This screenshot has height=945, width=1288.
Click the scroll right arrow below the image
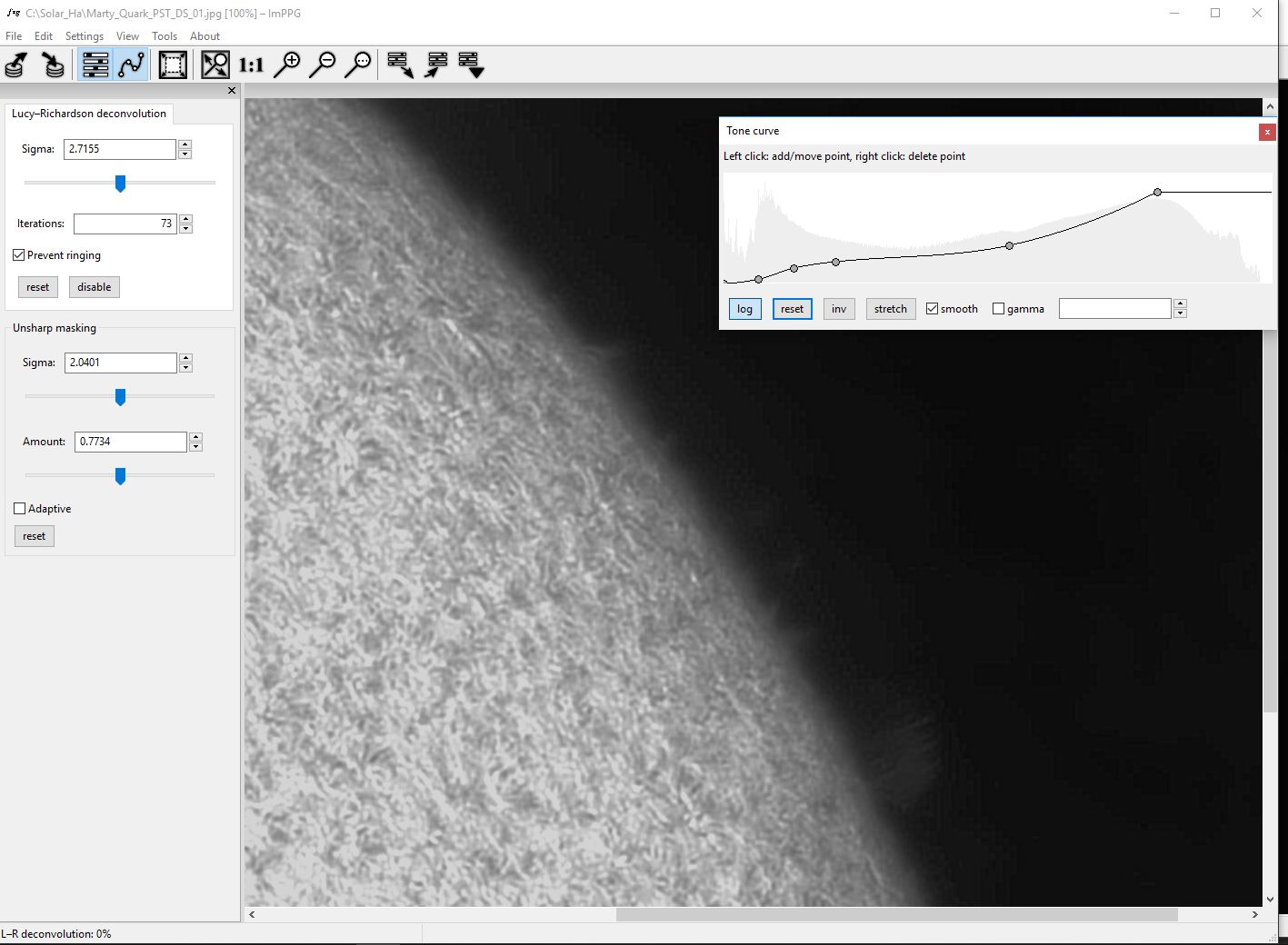(x=1255, y=915)
